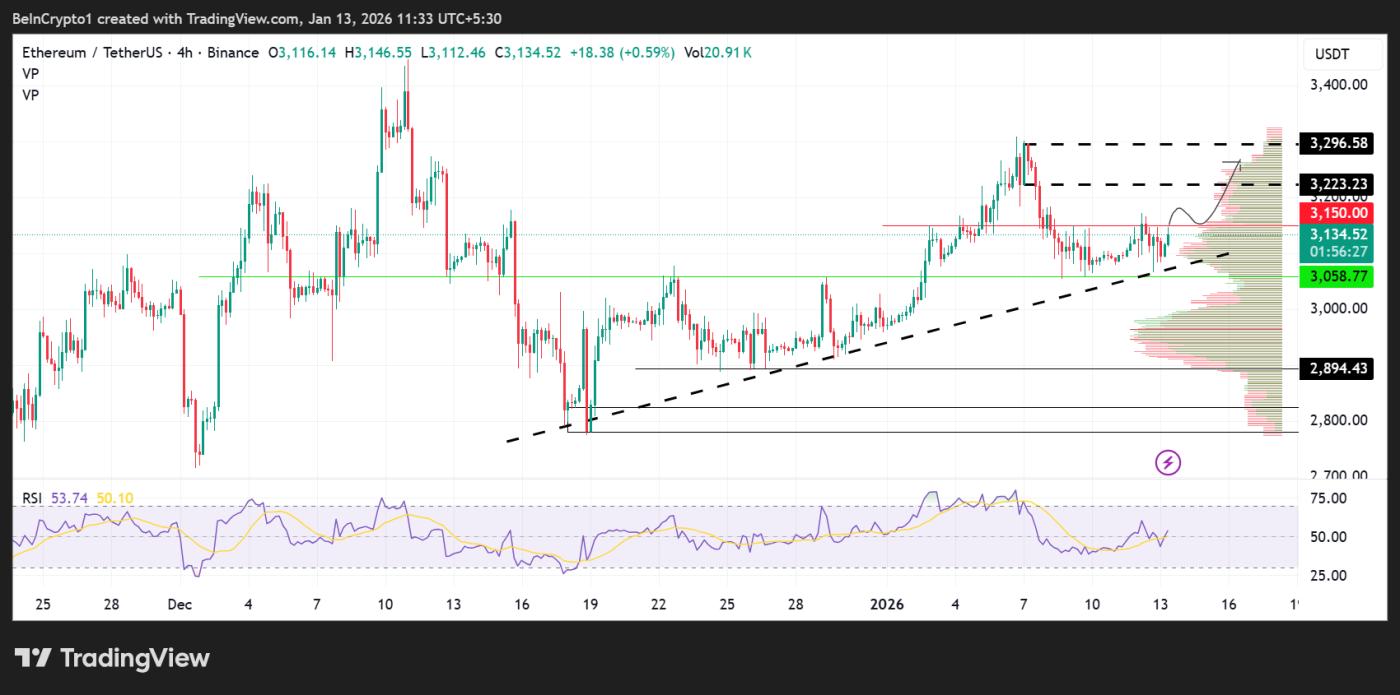Open the TradingView wordmark link
Viewport: 1400px width, 695px height.
coord(133,657)
